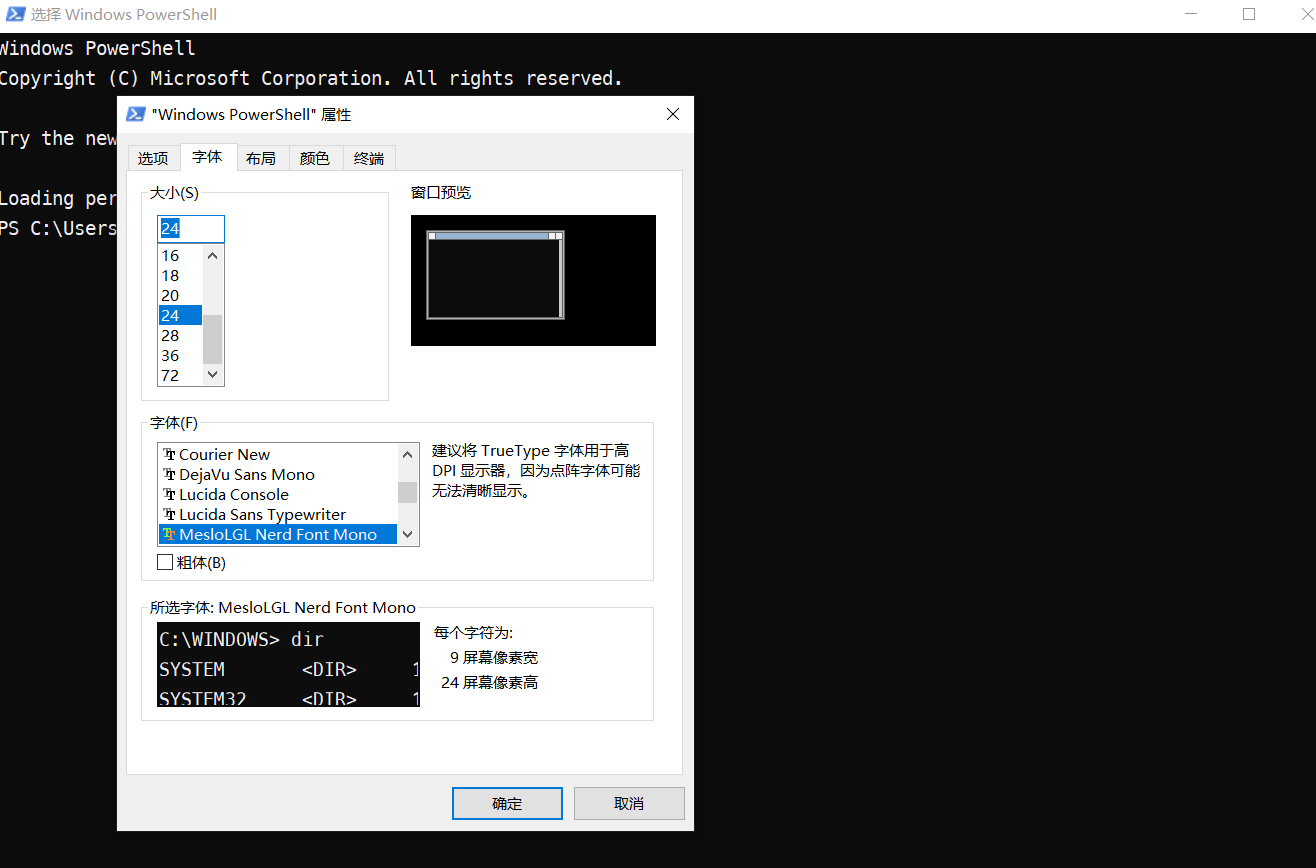Click the PowerShell icon in the main window title bar
This screenshot has height=868, width=1316.
click(x=16, y=15)
